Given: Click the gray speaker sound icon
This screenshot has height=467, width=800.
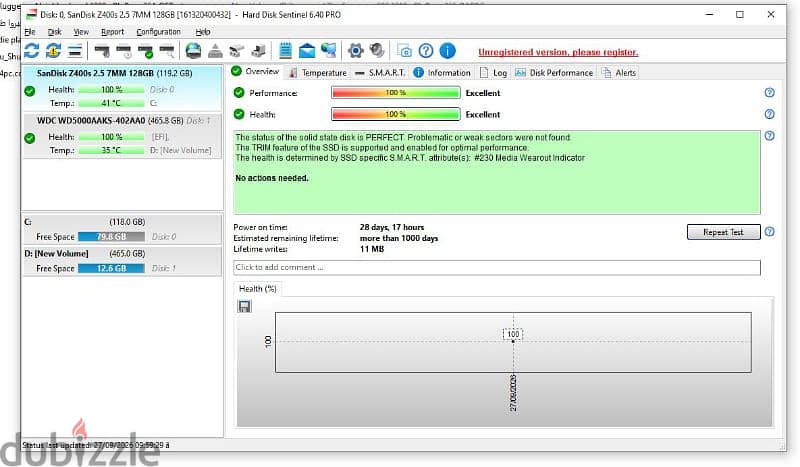Looking at the screenshot, I should click(x=377, y=51).
